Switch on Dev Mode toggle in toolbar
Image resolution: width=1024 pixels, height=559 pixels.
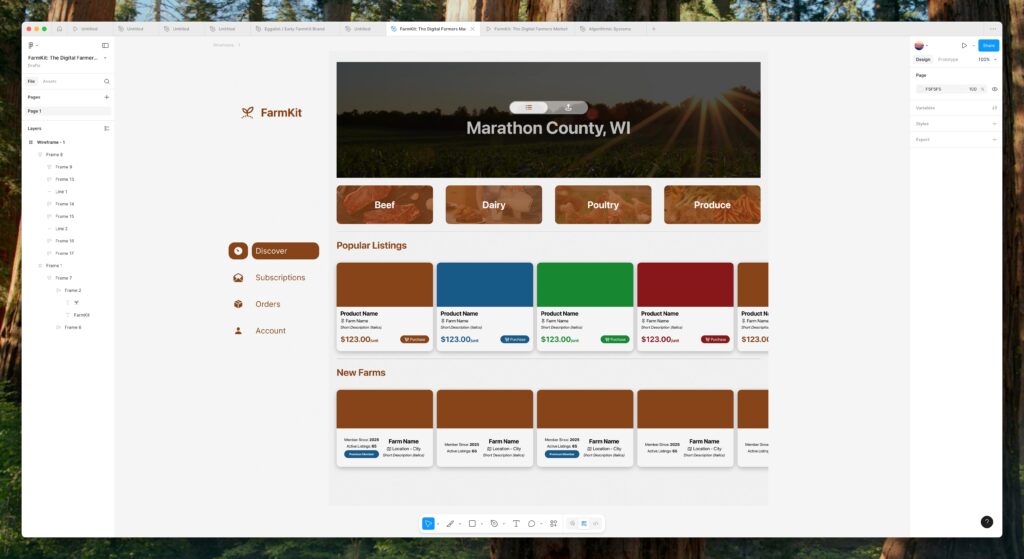click(595, 523)
